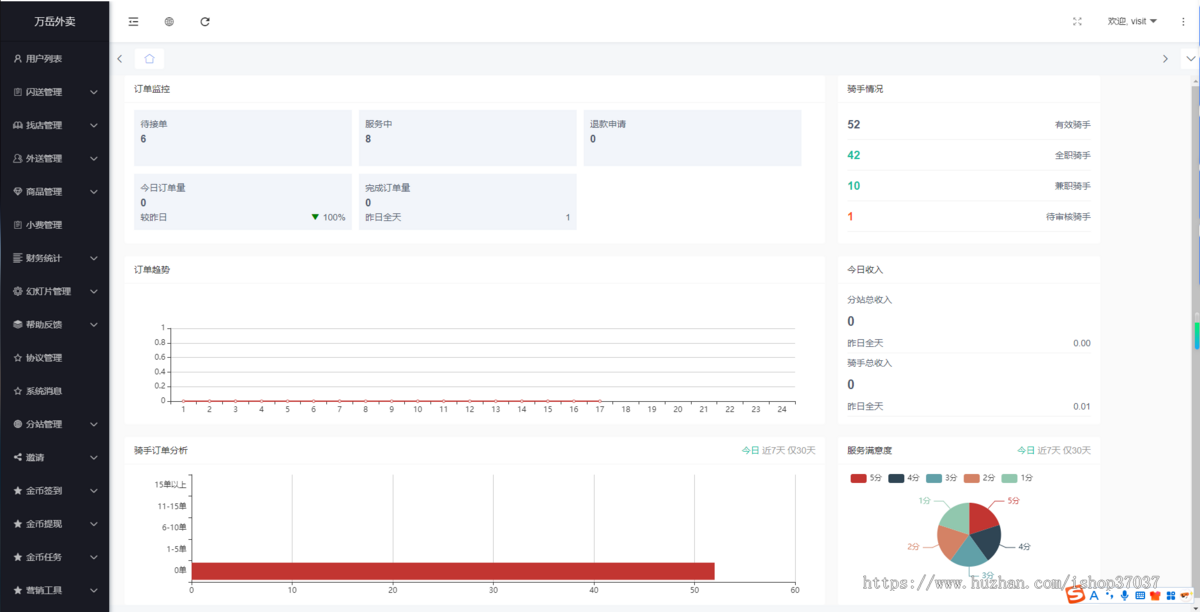Toggle the 3分 legend in satisfaction chart

(x=942, y=478)
